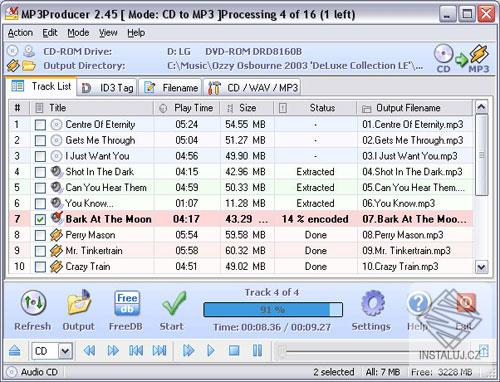Screen dimensions: 500x382
Task: Click the play-all double arrow button
Action: pos(188,351)
